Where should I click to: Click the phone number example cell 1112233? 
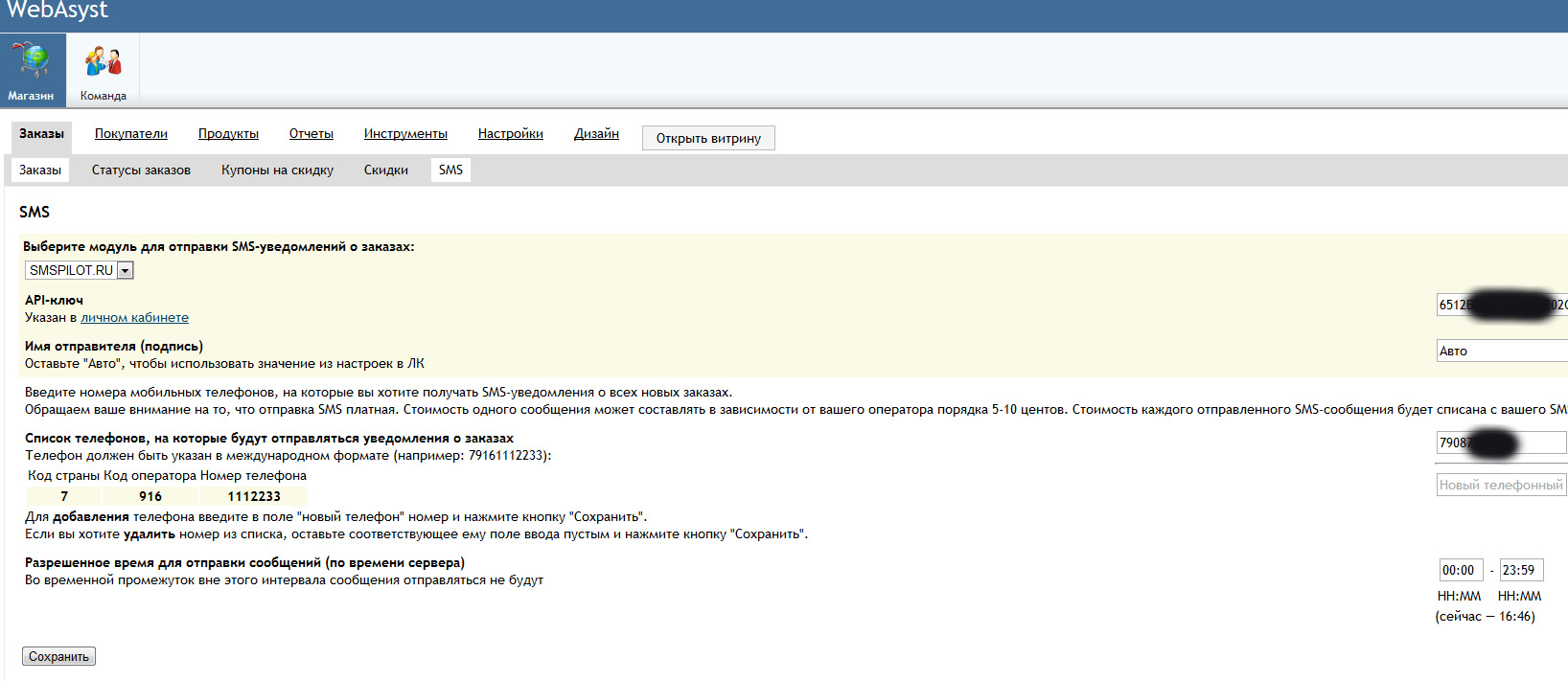click(254, 496)
